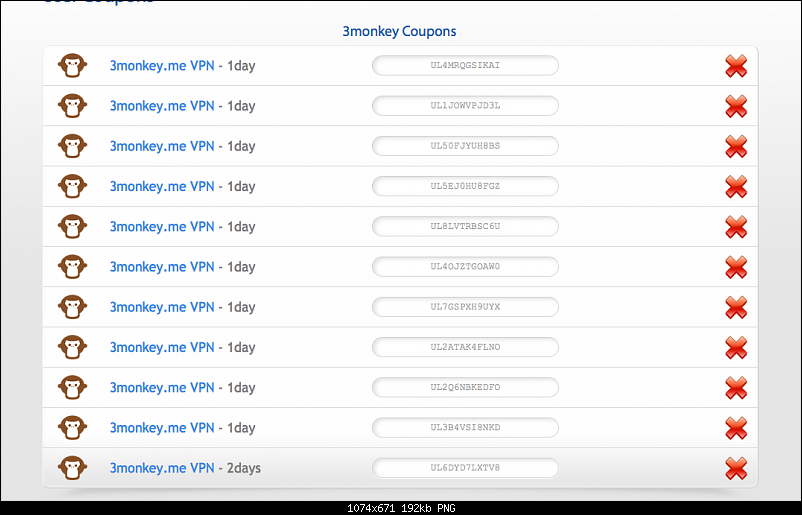Follow 3monkey.me VPN link beside UL4OJZTGOAW0
This screenshot has height=515, width=802.
point(162,267)
